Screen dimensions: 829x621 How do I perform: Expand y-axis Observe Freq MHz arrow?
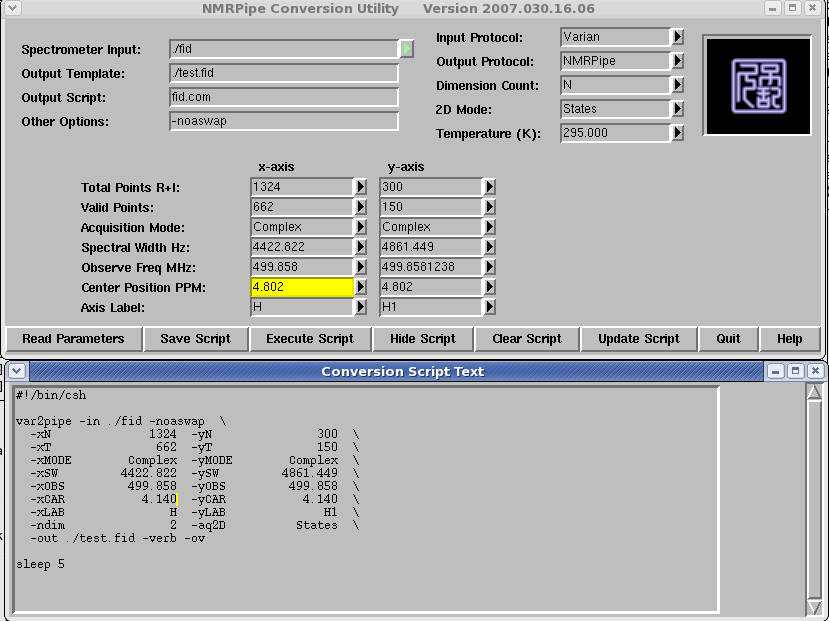[x=490, y=267]
